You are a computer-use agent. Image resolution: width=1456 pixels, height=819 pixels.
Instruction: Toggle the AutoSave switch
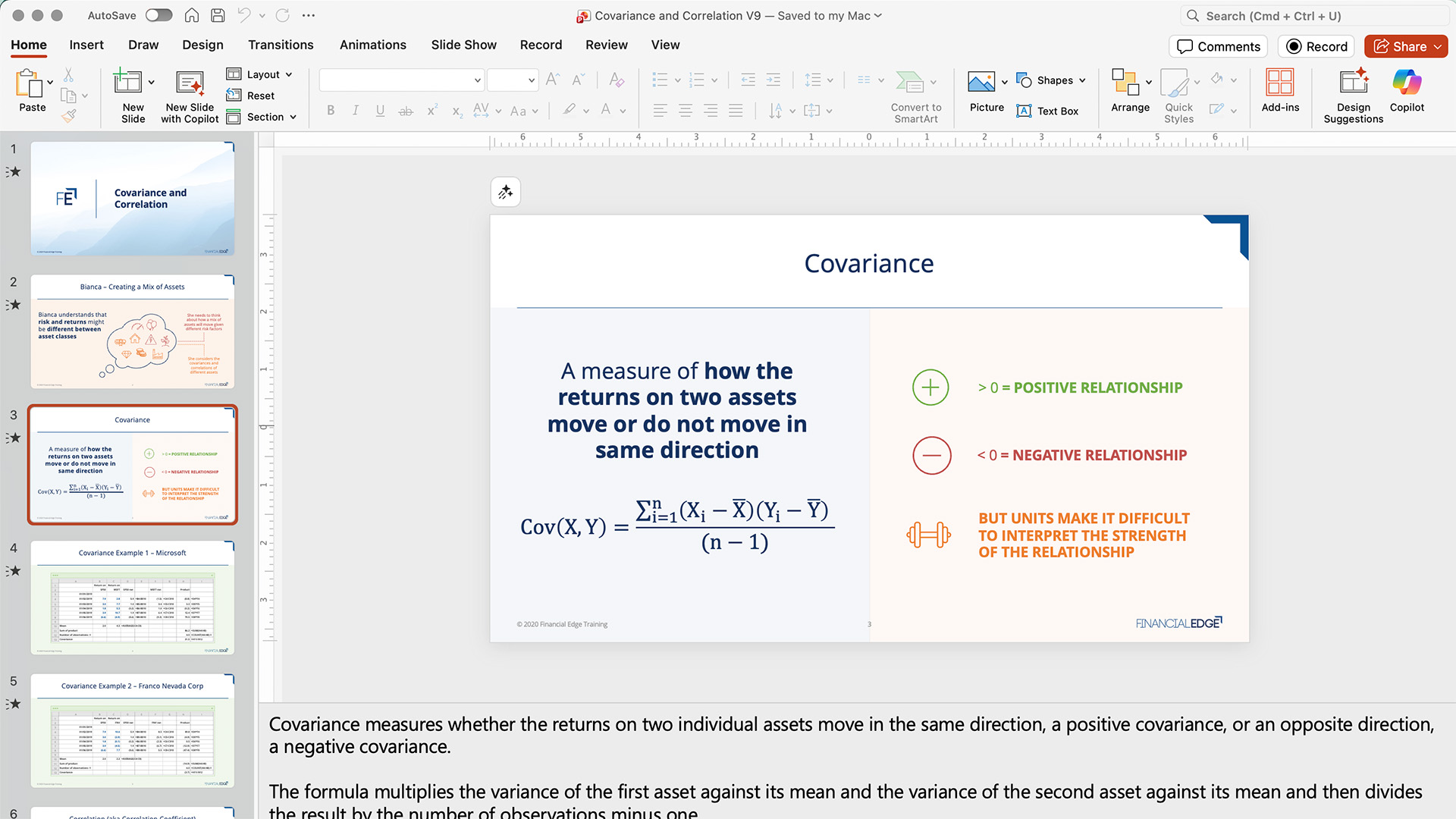(158, 15)
